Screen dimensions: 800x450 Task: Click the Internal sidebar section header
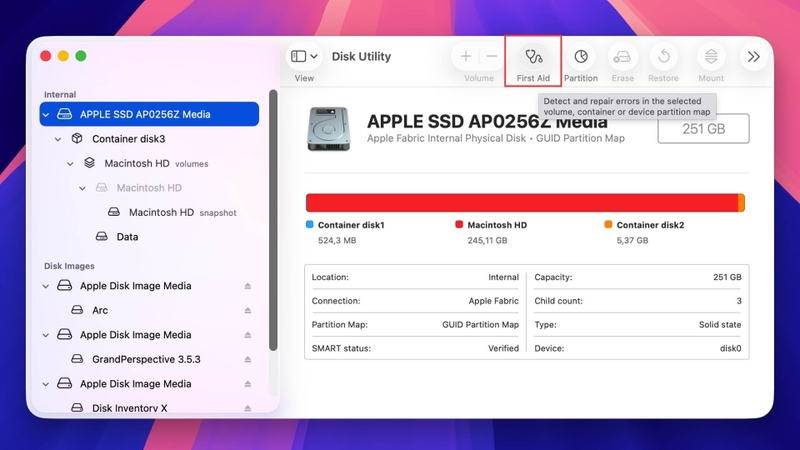60,94
